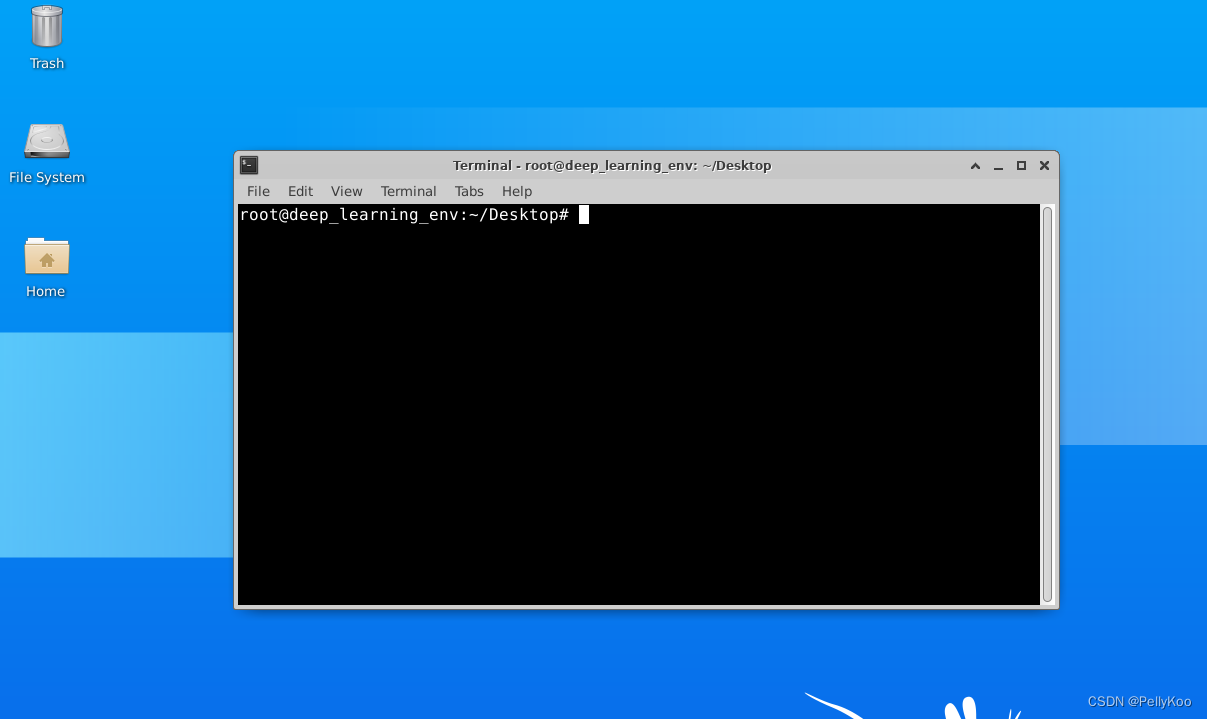1207x719 pixels.
Task: Click the terminal window menu icon in title bar
Action: (249, 165)
